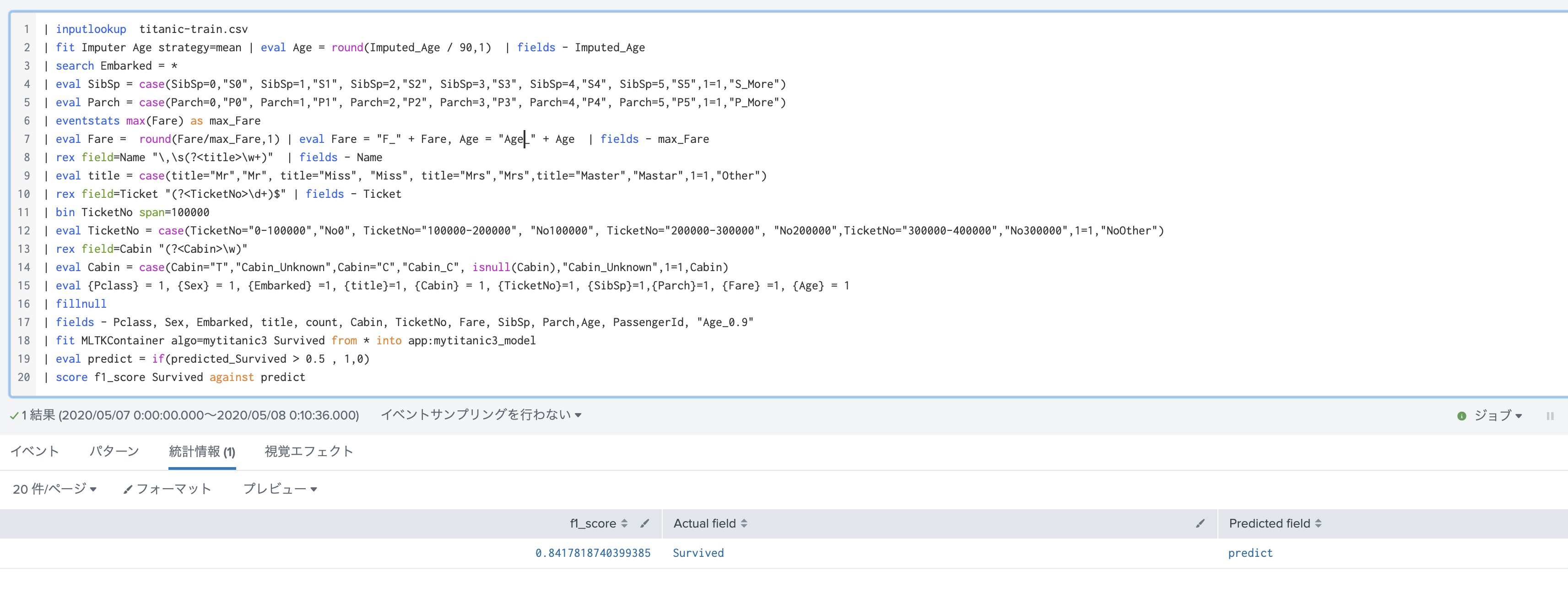This screenshot has width=1568, height=599.
Task: Click the green job status info icon
Action: pos(1461,415)
